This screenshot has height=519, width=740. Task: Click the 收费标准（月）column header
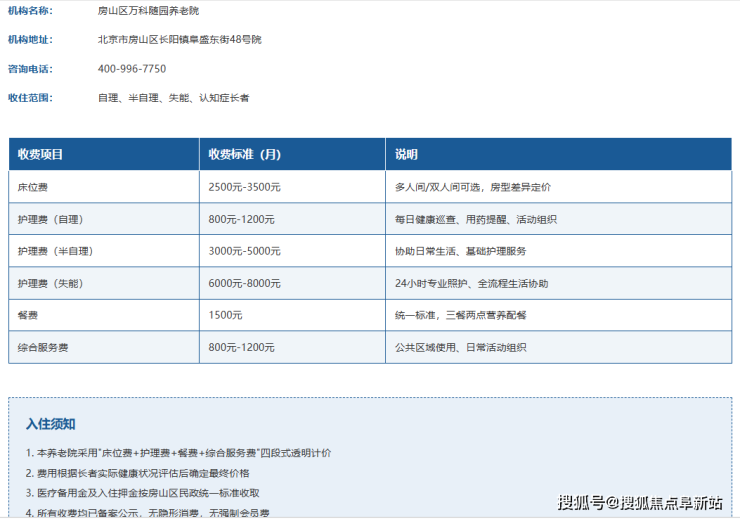pyautogui.click(x=292, y=154)
